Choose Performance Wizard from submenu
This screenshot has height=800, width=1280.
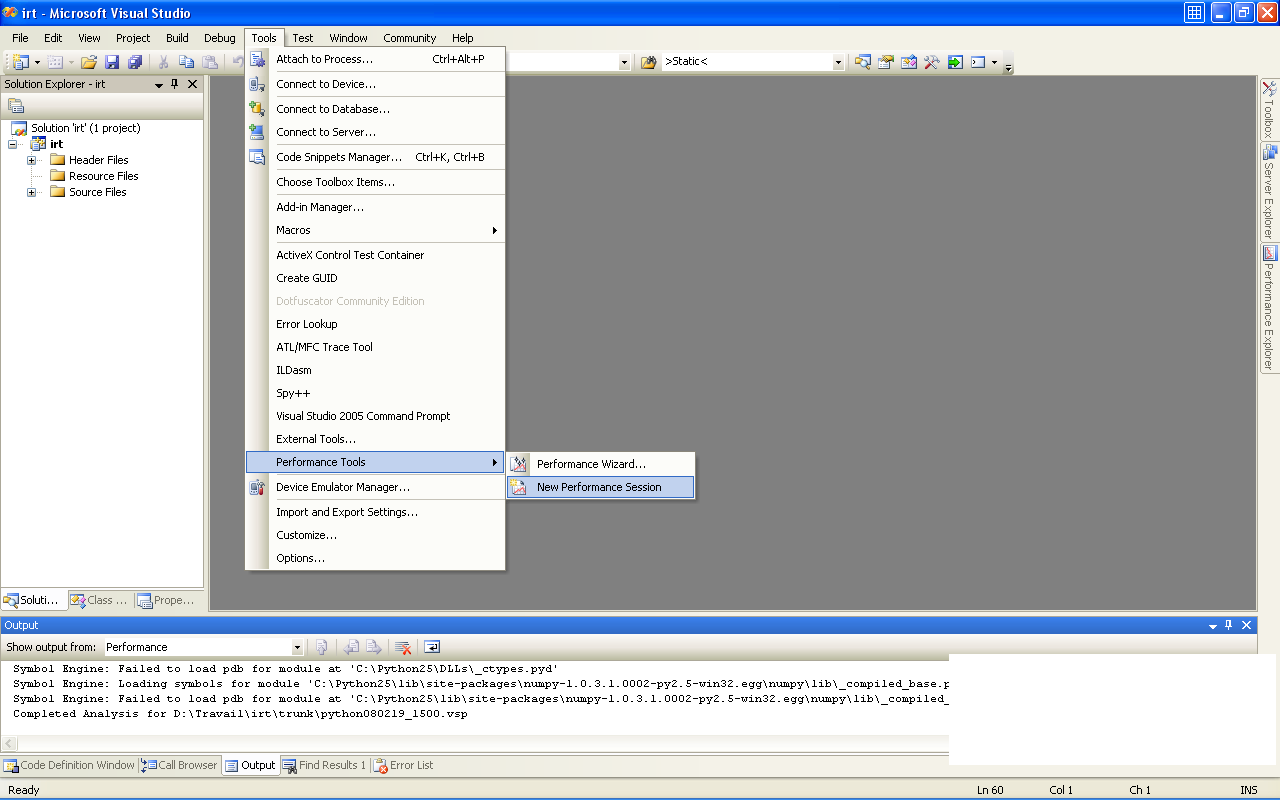tap(591, 464)
